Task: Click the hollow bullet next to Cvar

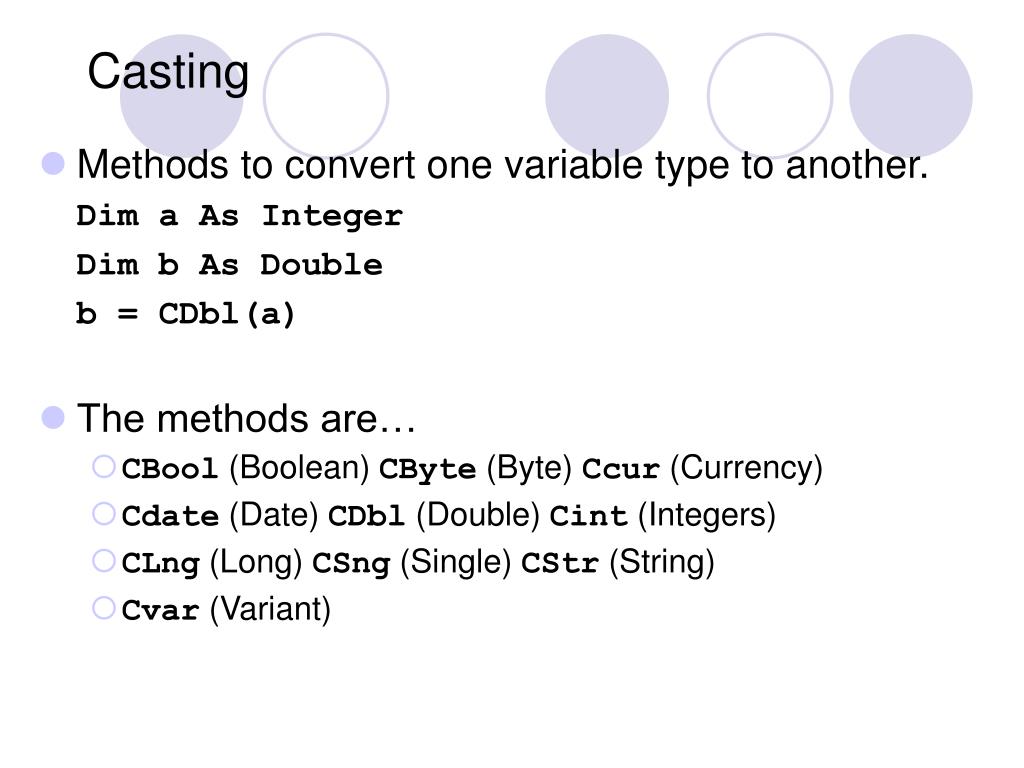Action: [104, 608]
